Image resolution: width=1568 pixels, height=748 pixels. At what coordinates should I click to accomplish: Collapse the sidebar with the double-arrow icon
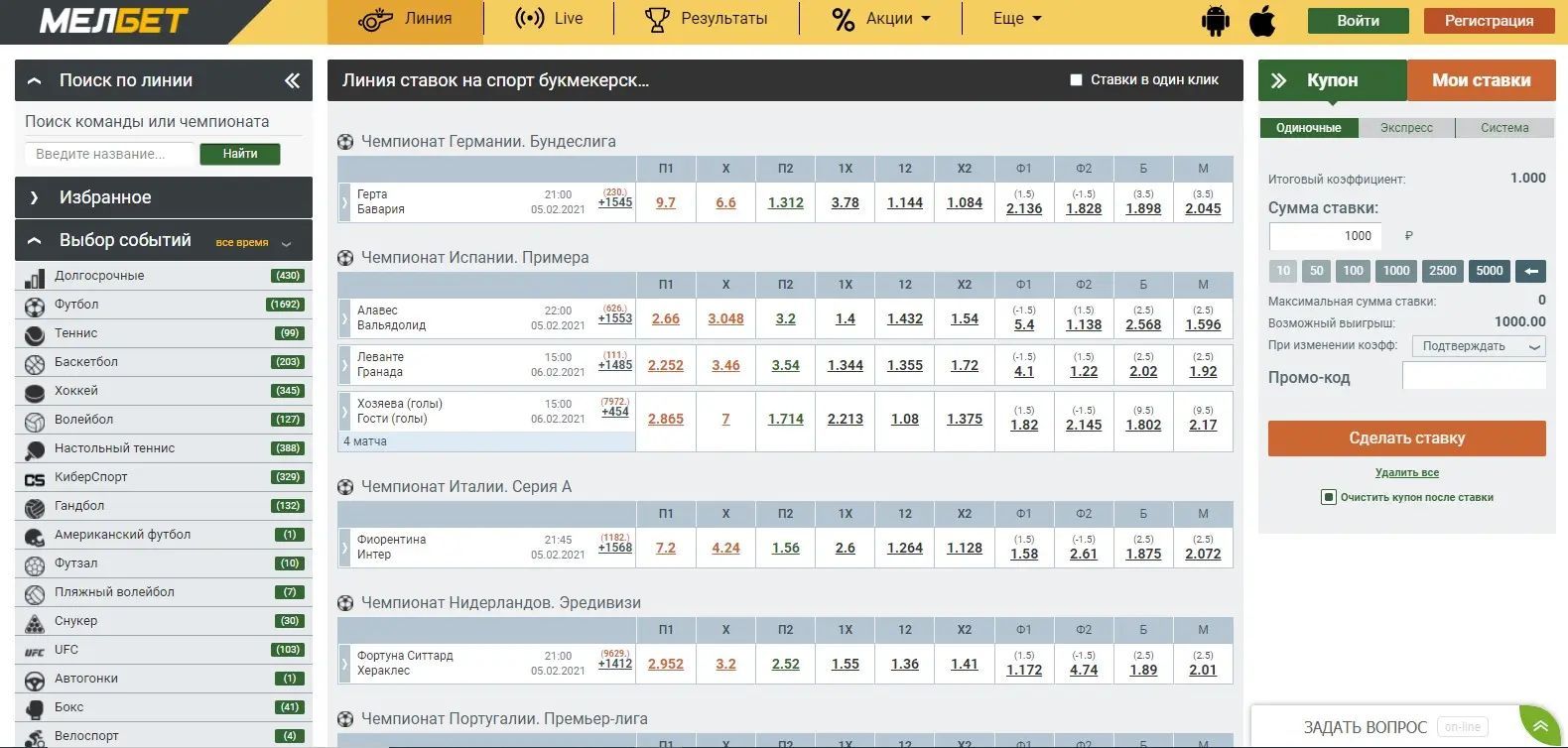click(292, 80)
